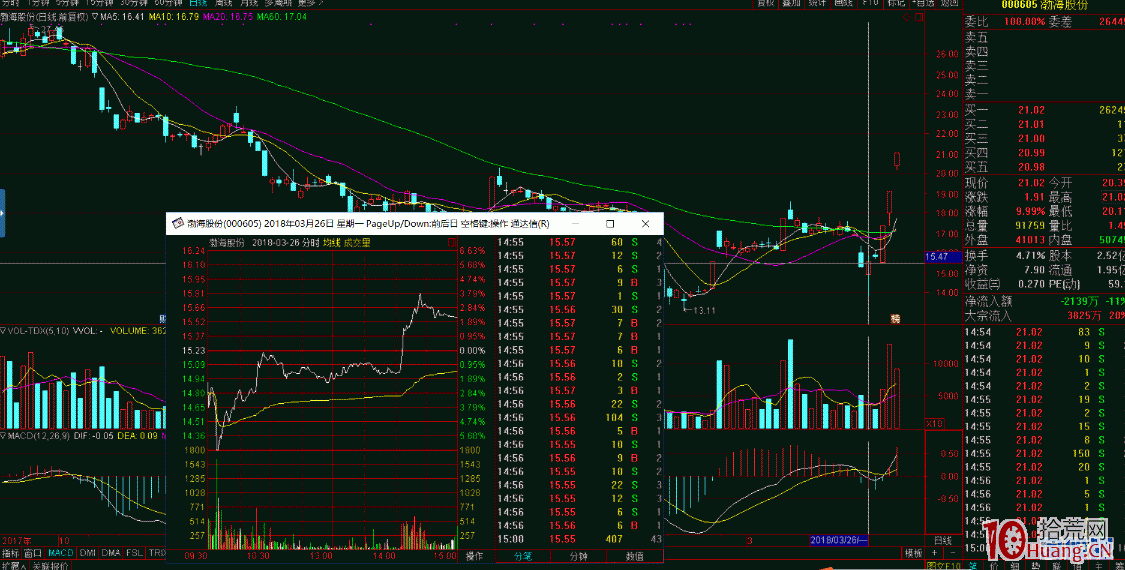Screen dimensions: 1125x570
Task: Click MA60: 17.04 legend label
Action: coord(282,16)
